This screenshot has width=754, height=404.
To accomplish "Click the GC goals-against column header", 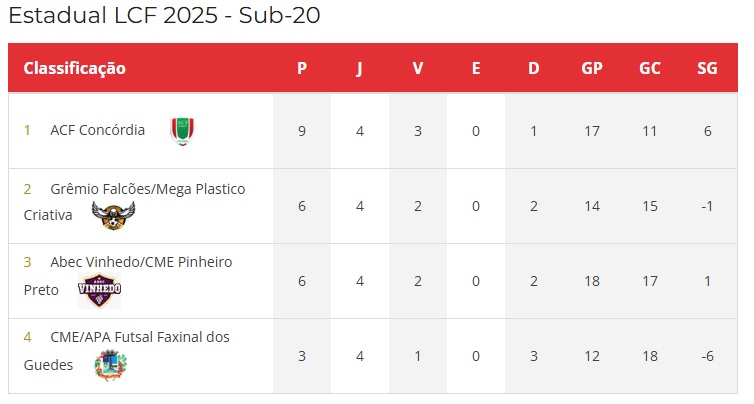I will (650, 68).
